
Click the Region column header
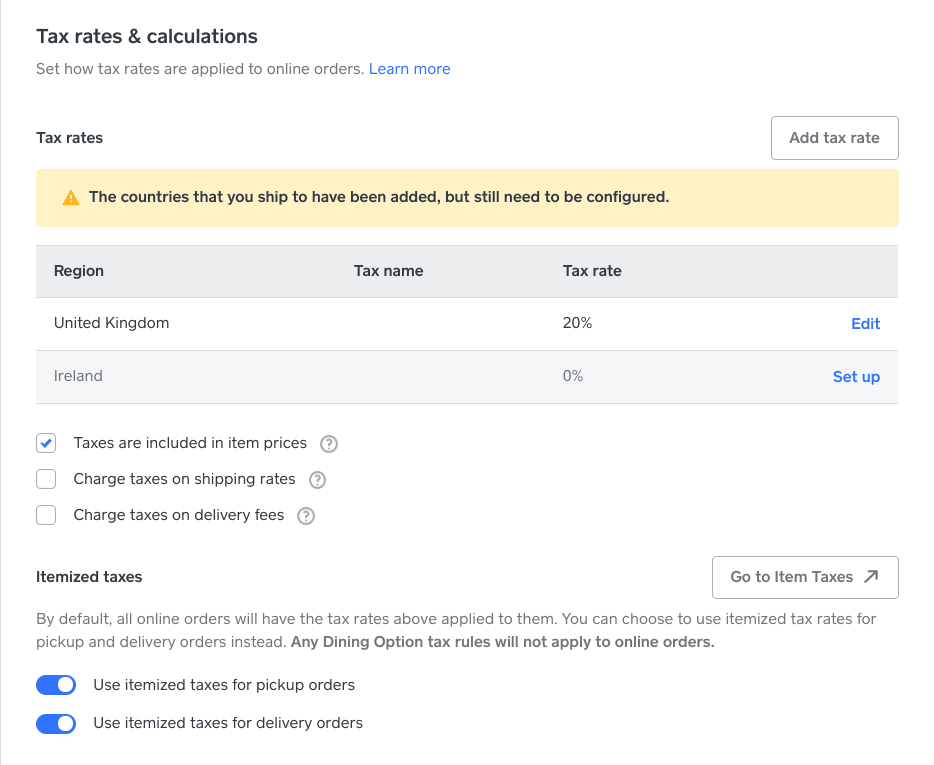pos(79,271)
